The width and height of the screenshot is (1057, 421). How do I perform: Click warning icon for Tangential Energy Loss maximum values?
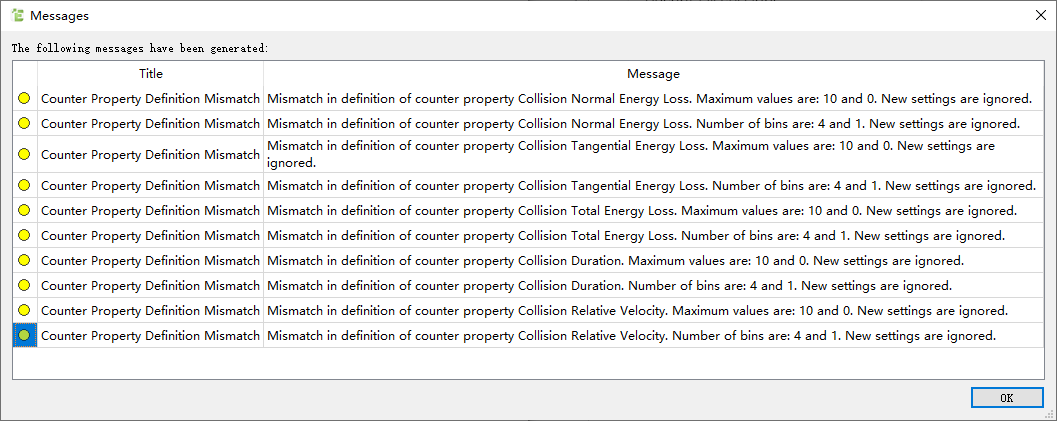point(24,154)
